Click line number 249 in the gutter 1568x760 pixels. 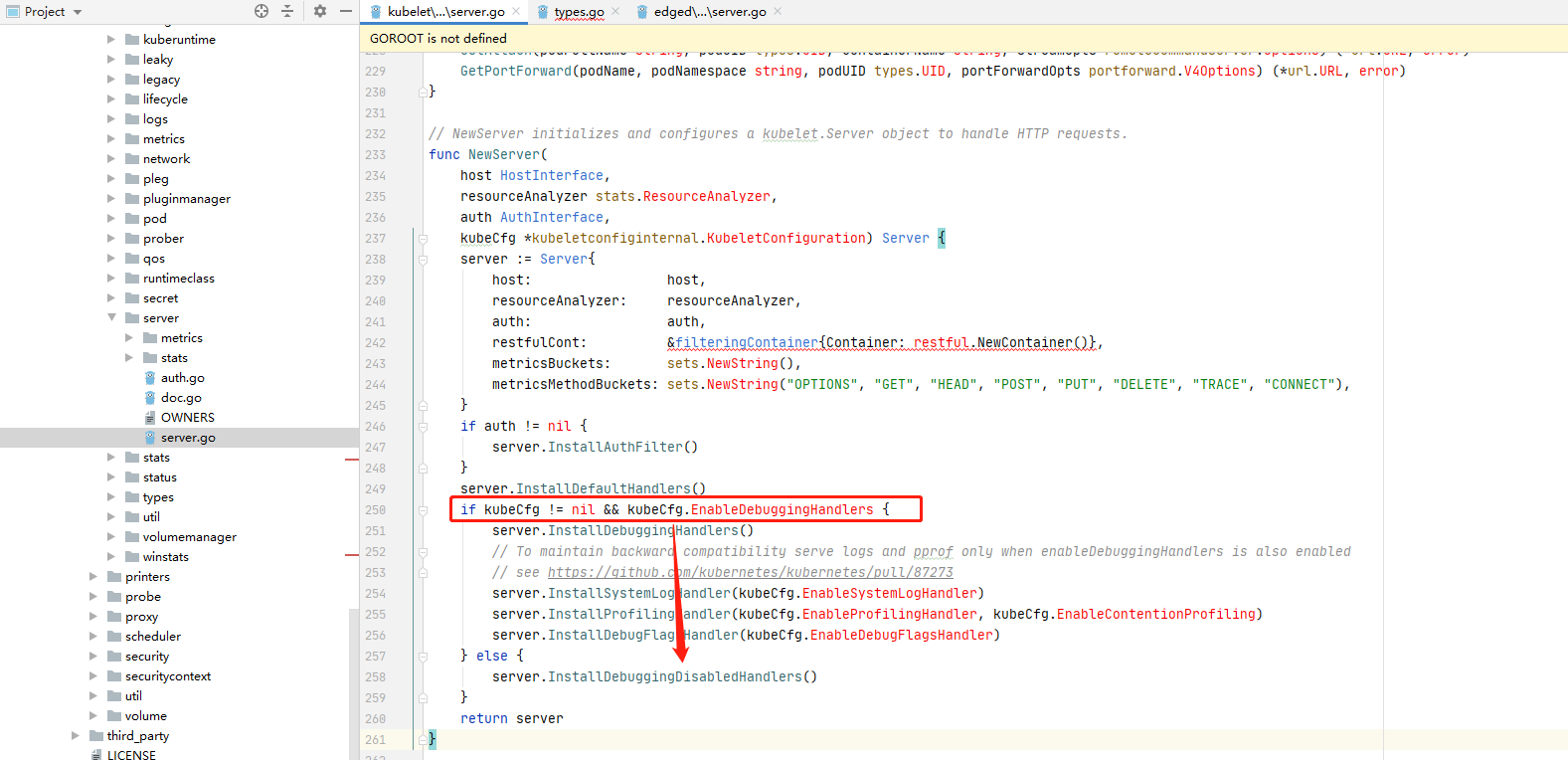click(x=375, y=489)
